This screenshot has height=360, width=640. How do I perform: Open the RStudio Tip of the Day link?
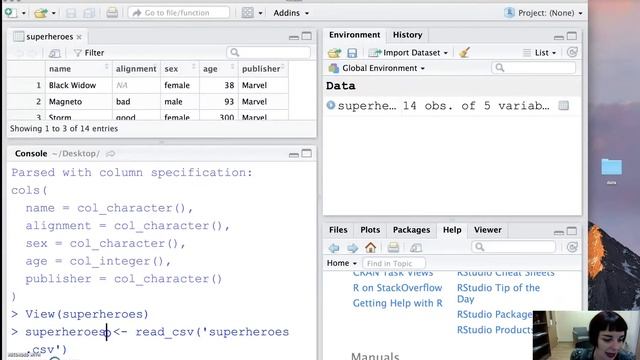tap(498, 293)
